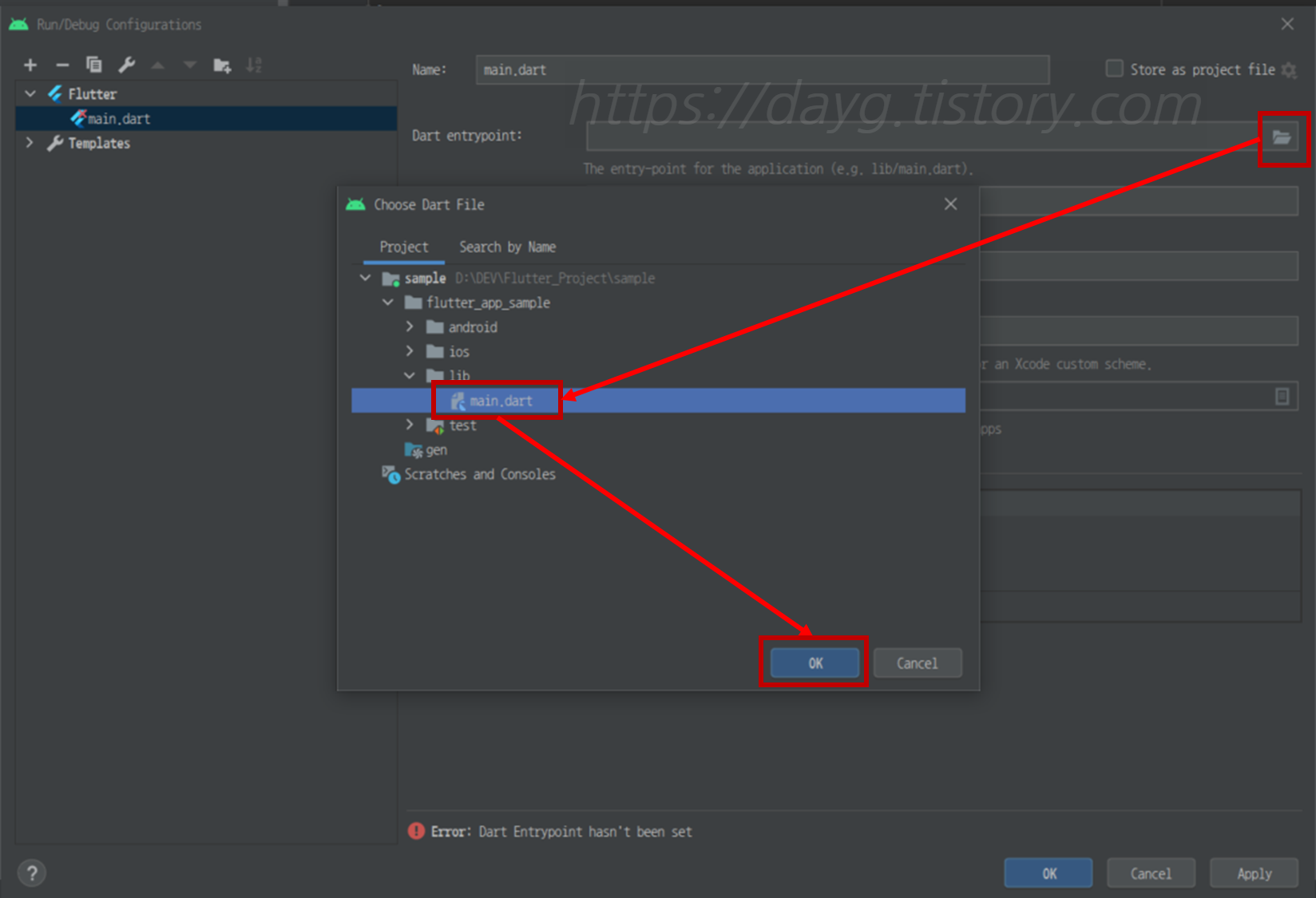Screen dimensions: 1316x898
Task: Switch to the Search by Name tab
Action: tap(507, 247)
